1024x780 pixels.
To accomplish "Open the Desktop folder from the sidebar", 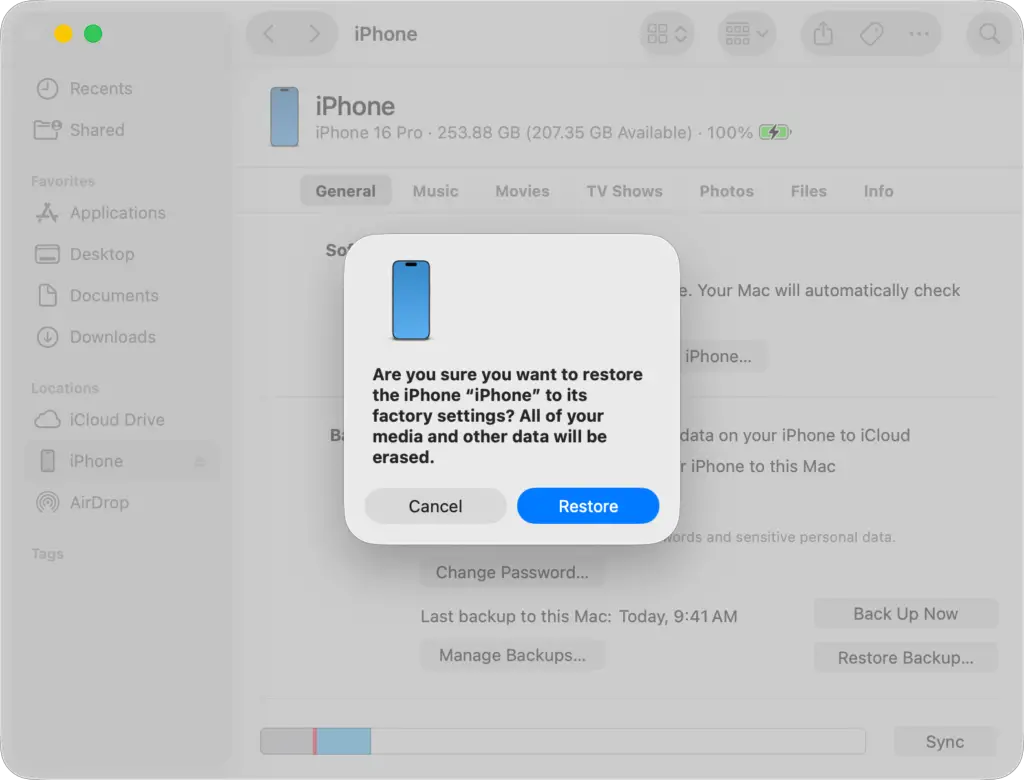I will [x=101, y=254].
